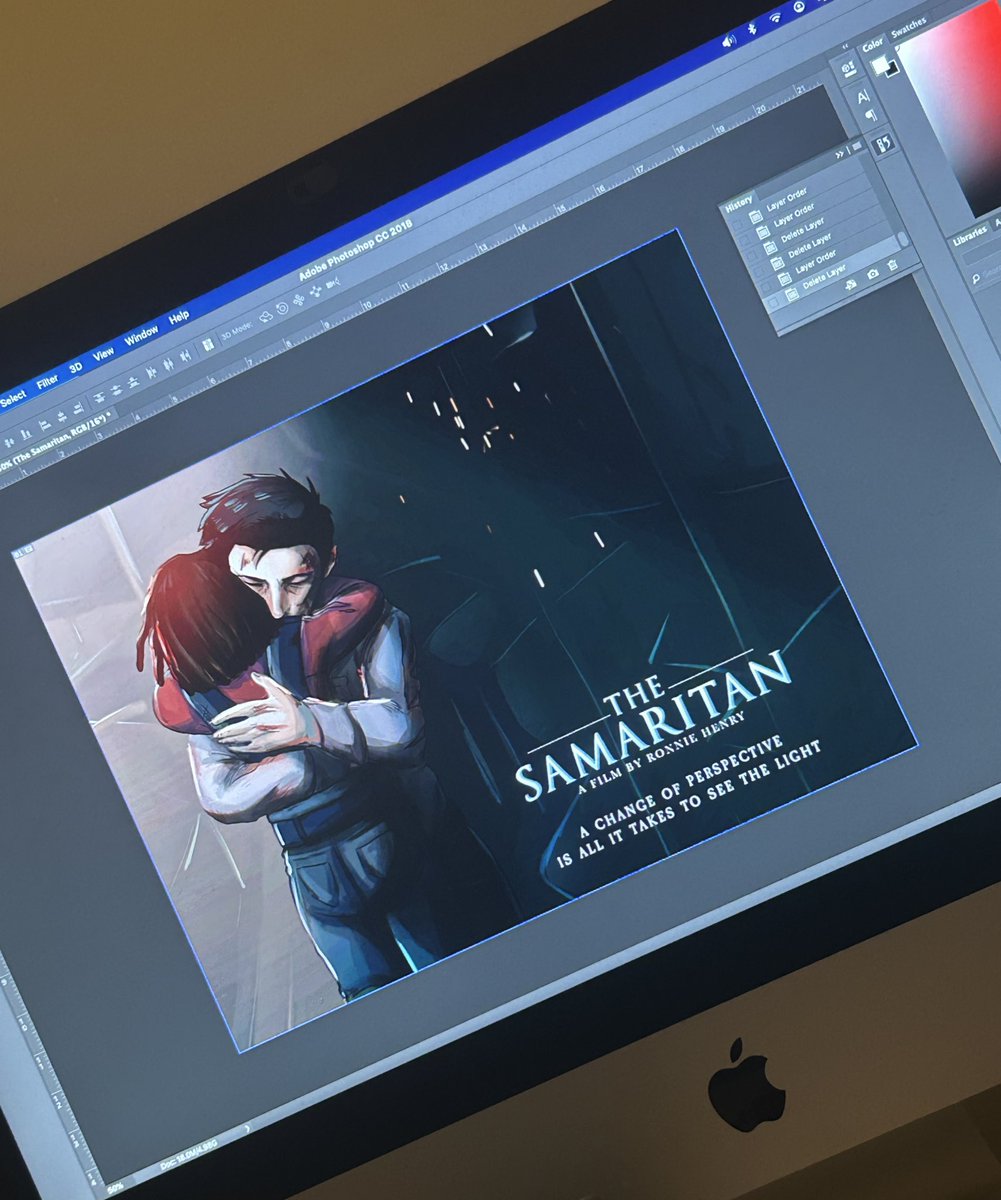This screenshot has height=1200, width=1001.
Task: Open the macOS Wi-Fi menu icon
Action: click(x=775, y=17)
